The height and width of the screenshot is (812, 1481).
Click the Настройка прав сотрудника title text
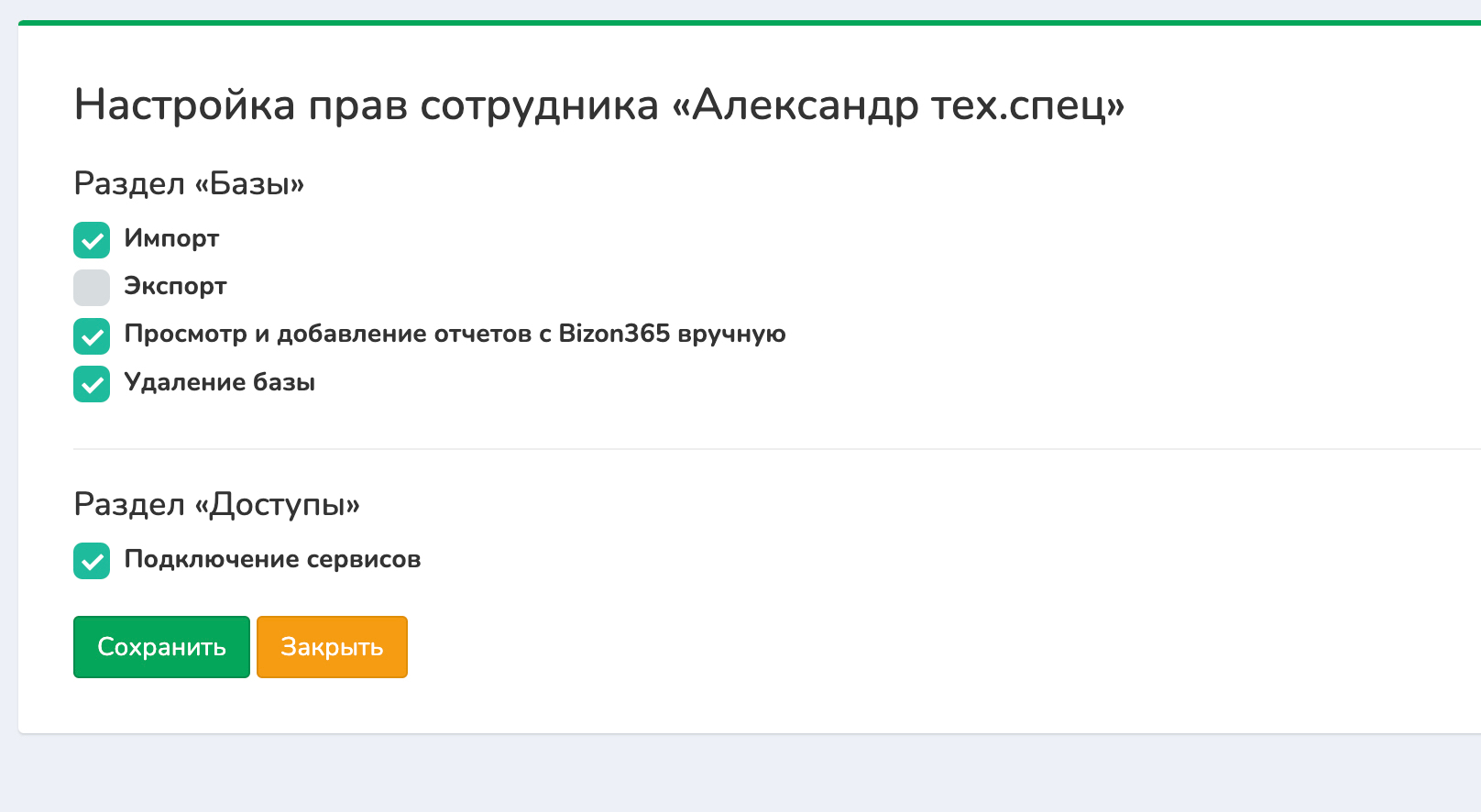367,104
